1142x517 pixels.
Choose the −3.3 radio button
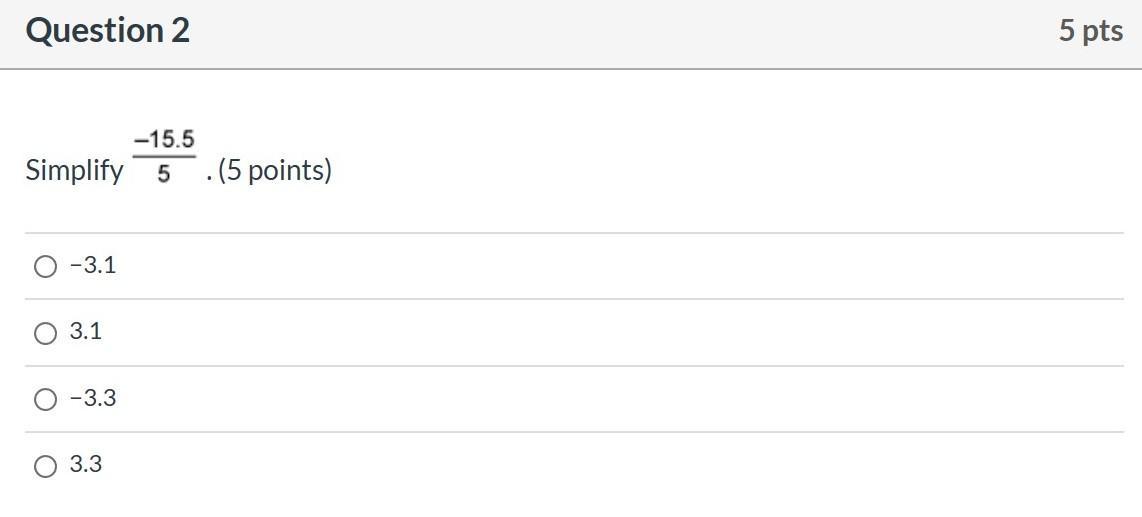[x=45, y=400]
